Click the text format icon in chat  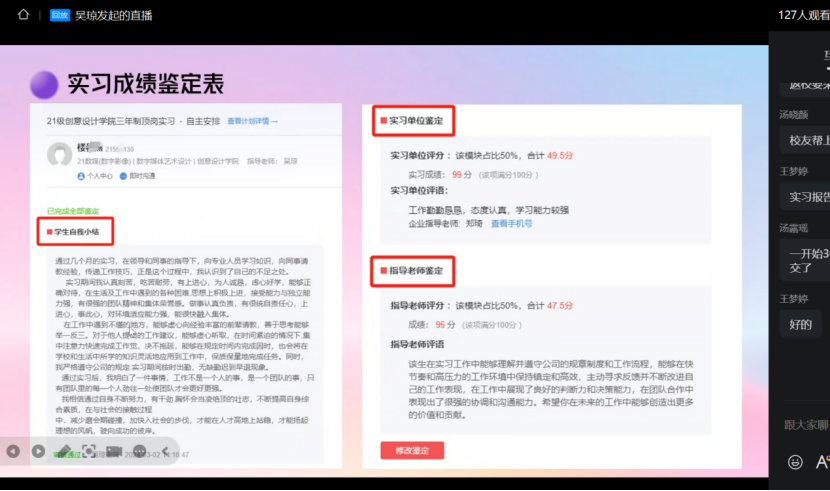tap(822, 462)
